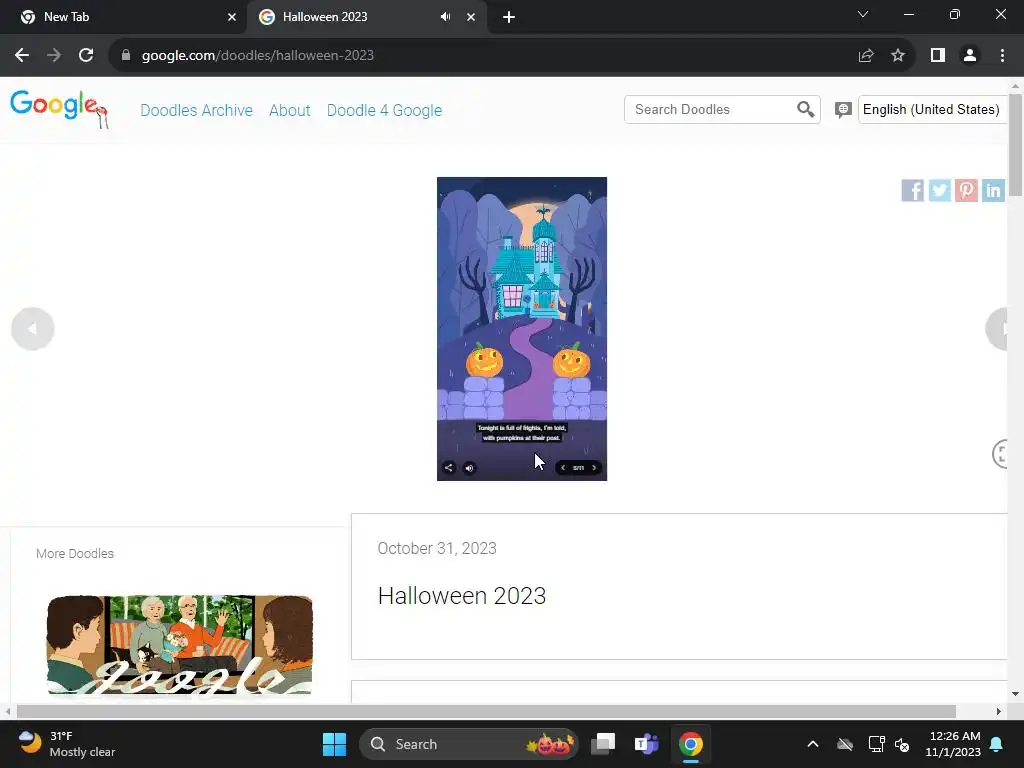Go to previous slide in doodle
Viewport: 1024px width, 768px height.
563,468
